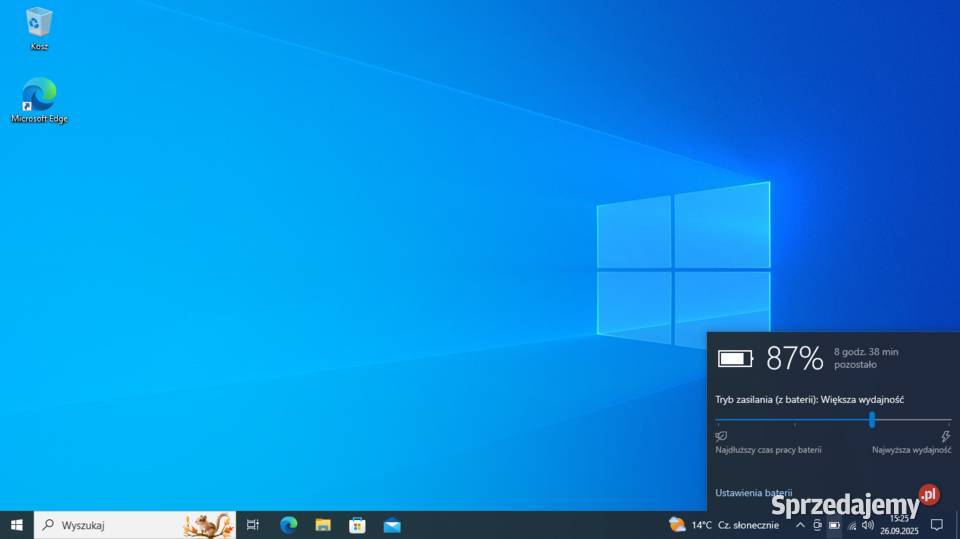The width and height of the screenshot is (960, 539).
Task: Select the Microsoft Edge desktop shortcut
Action: coord(39,97)
